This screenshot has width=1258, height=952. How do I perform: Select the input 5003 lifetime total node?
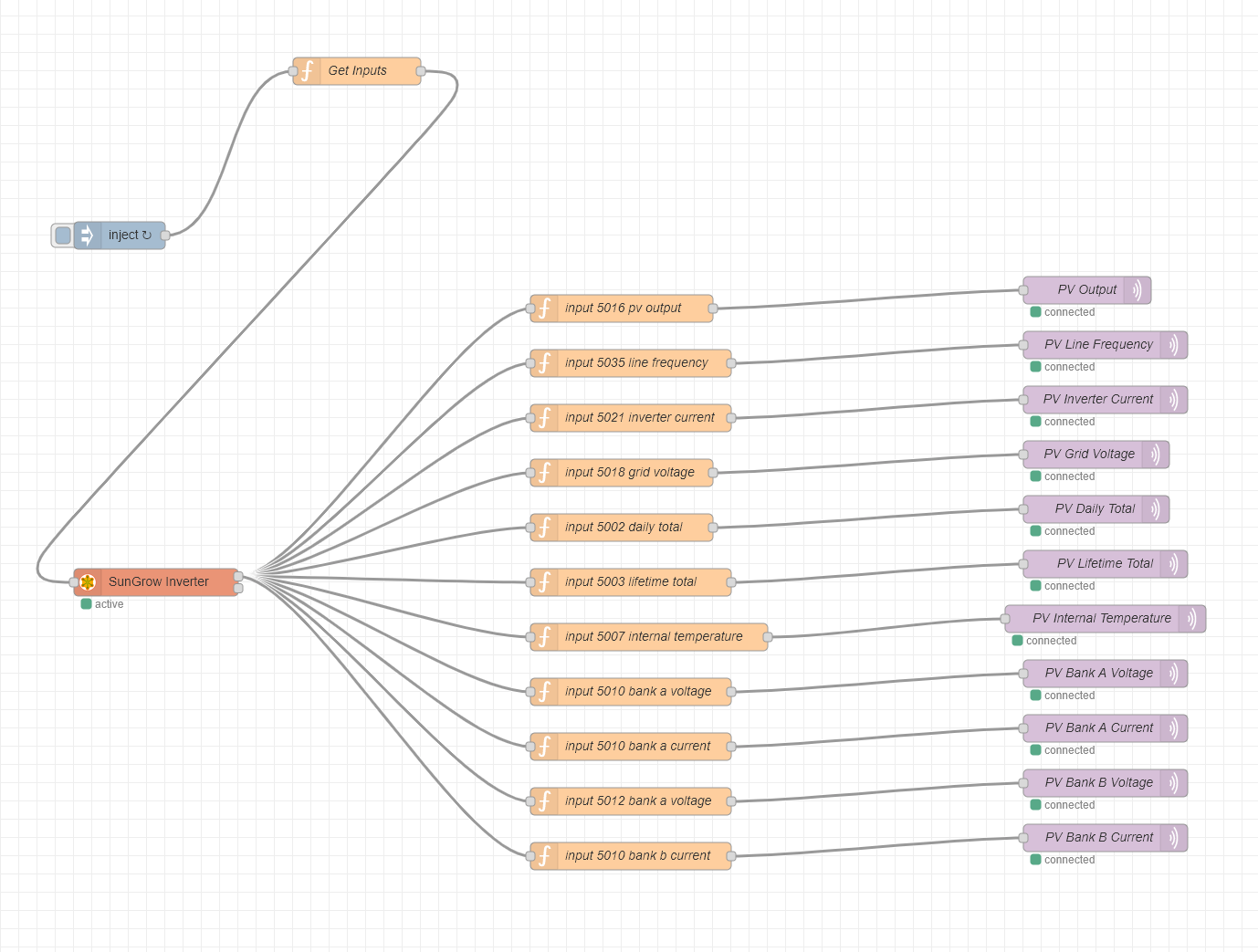(630, 581)
